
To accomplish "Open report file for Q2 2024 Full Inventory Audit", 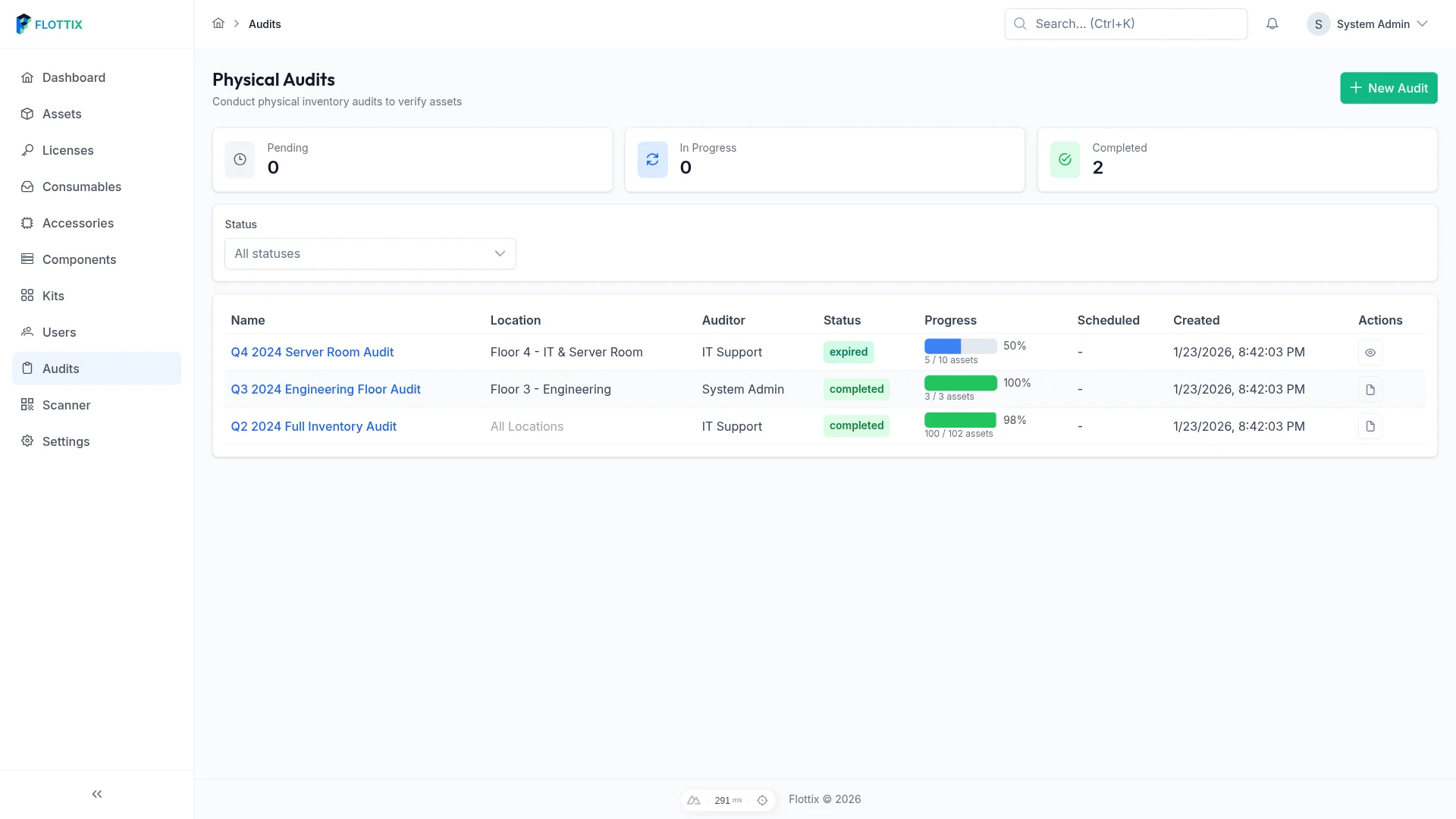I will coord(1370,426).
